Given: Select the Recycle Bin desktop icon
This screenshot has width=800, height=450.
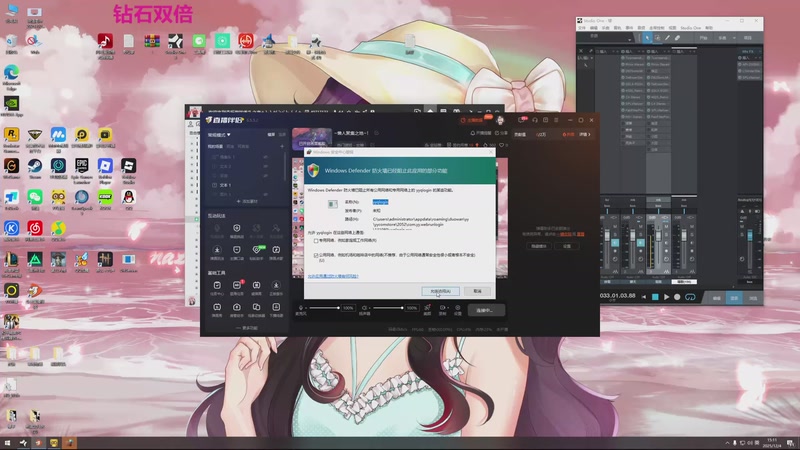Looking at the screenshot, I should [x=11, y=43].
